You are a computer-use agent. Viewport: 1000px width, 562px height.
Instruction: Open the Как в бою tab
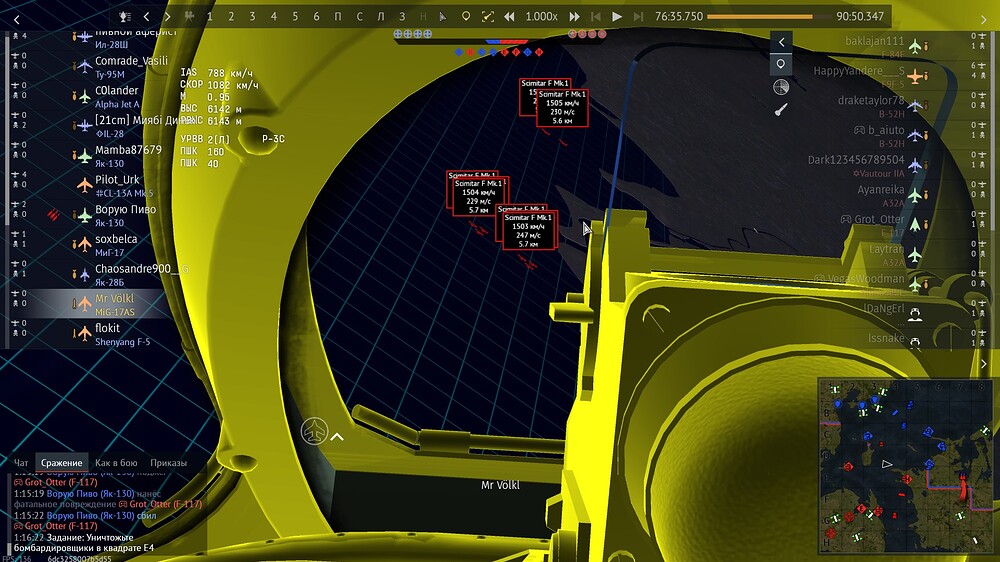[116, 462]
